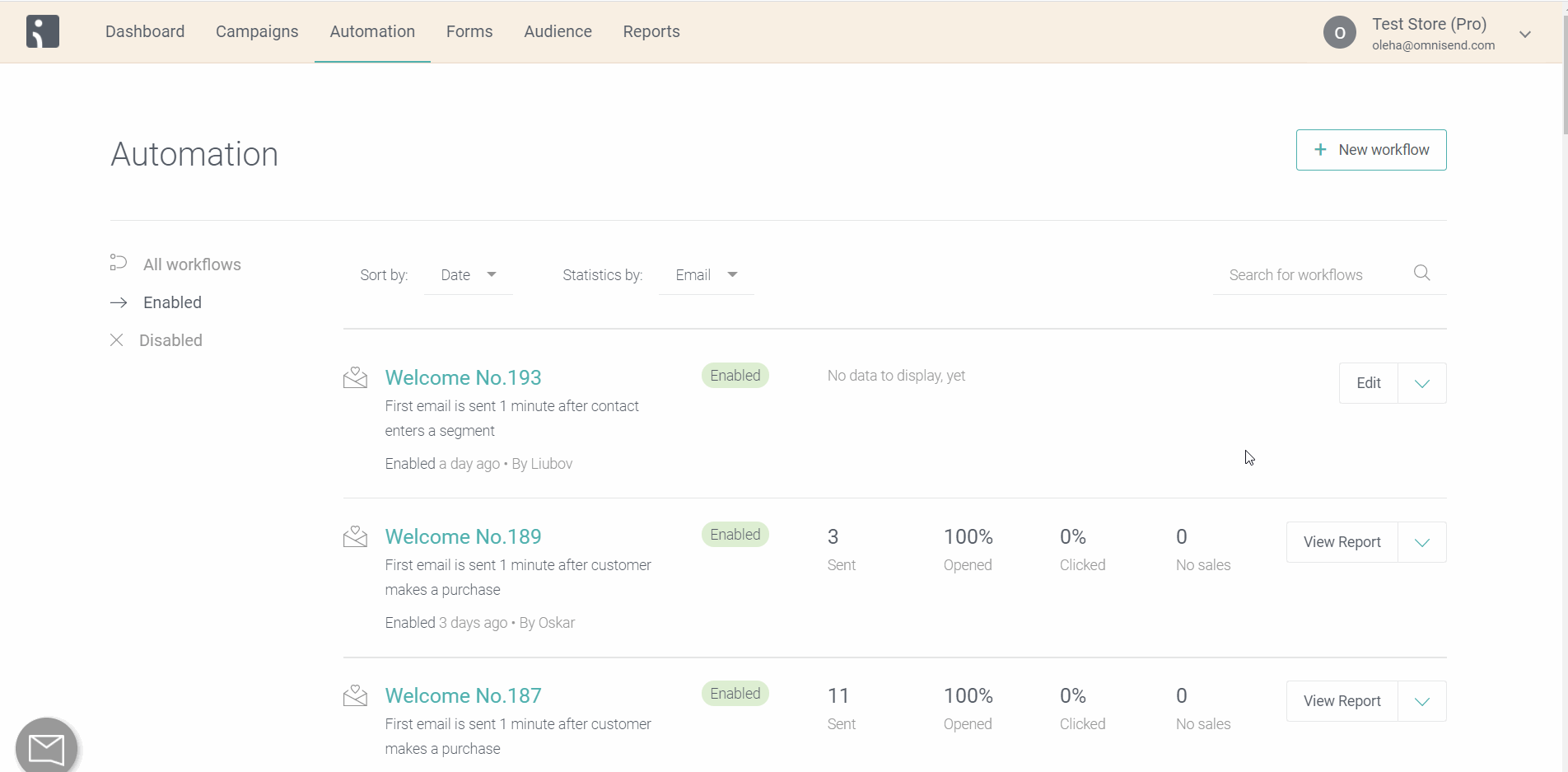Screen dimensions: 1568x772
Task: Switch to the Audience tab
Action: pos(558,31)
